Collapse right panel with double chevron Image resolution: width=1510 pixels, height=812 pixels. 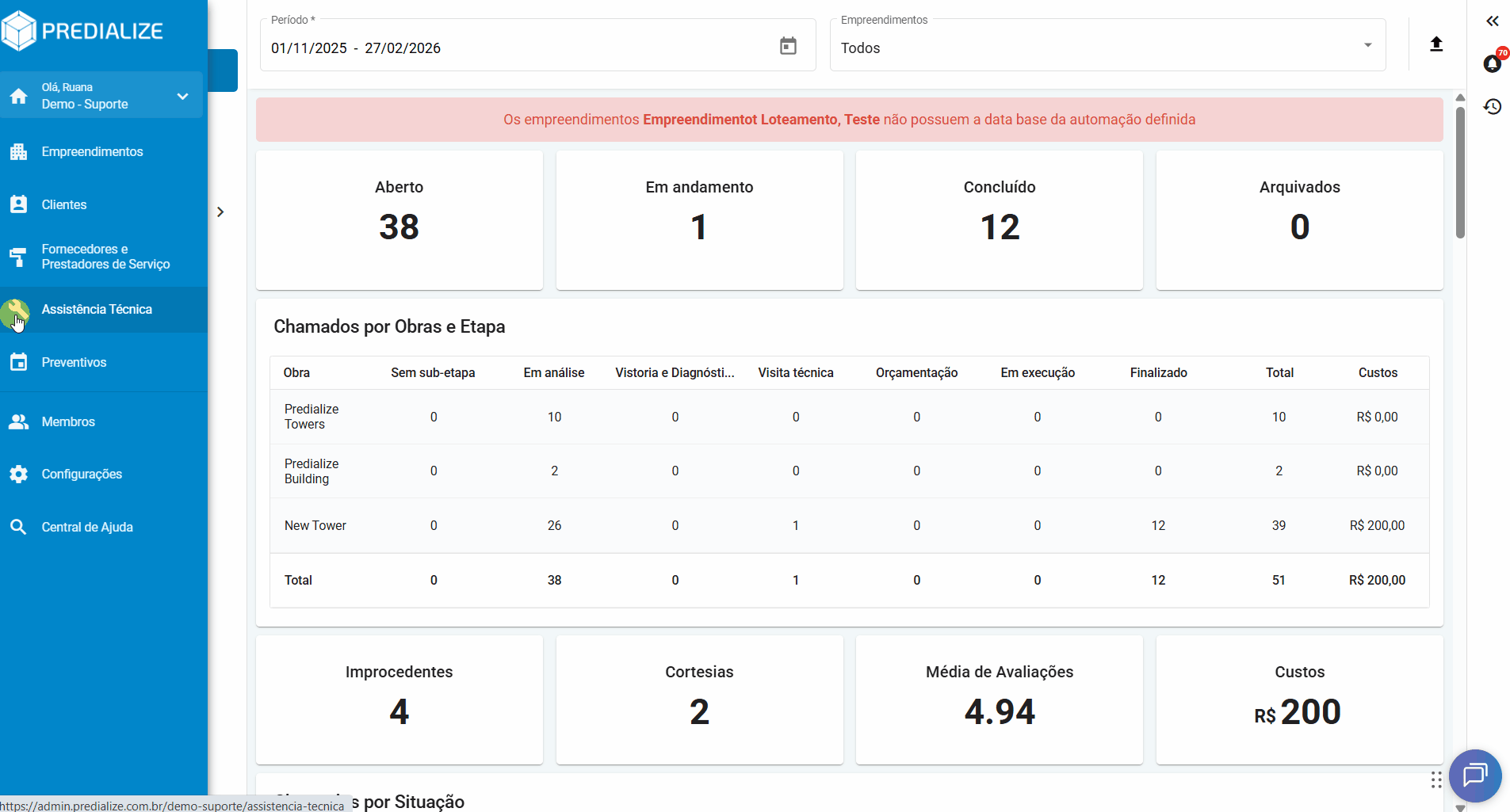tap(1493, 21)
